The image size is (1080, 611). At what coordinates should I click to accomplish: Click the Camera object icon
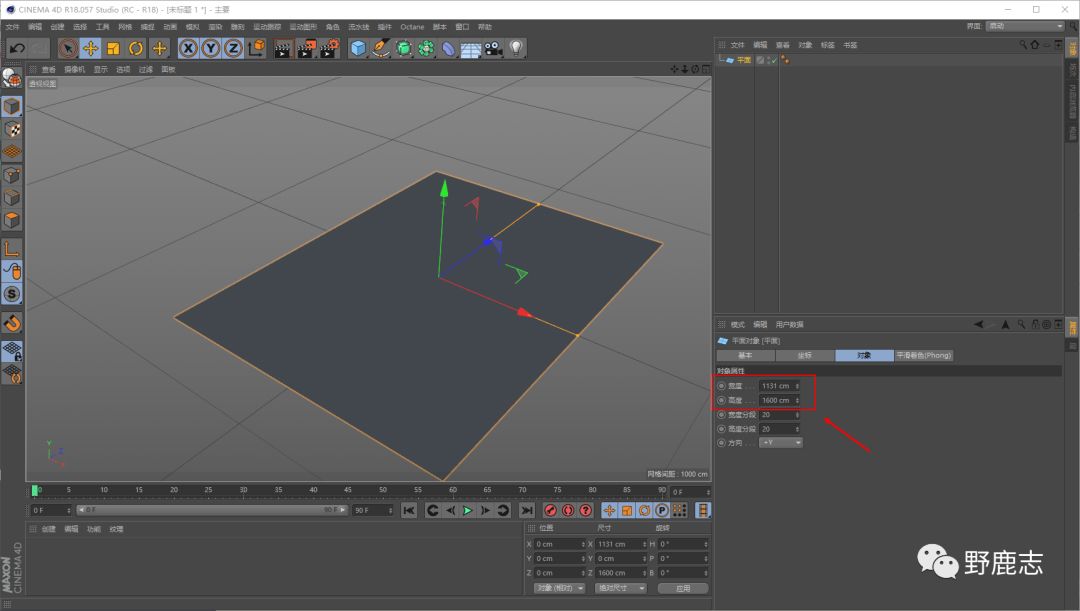[x=493, y=48]
